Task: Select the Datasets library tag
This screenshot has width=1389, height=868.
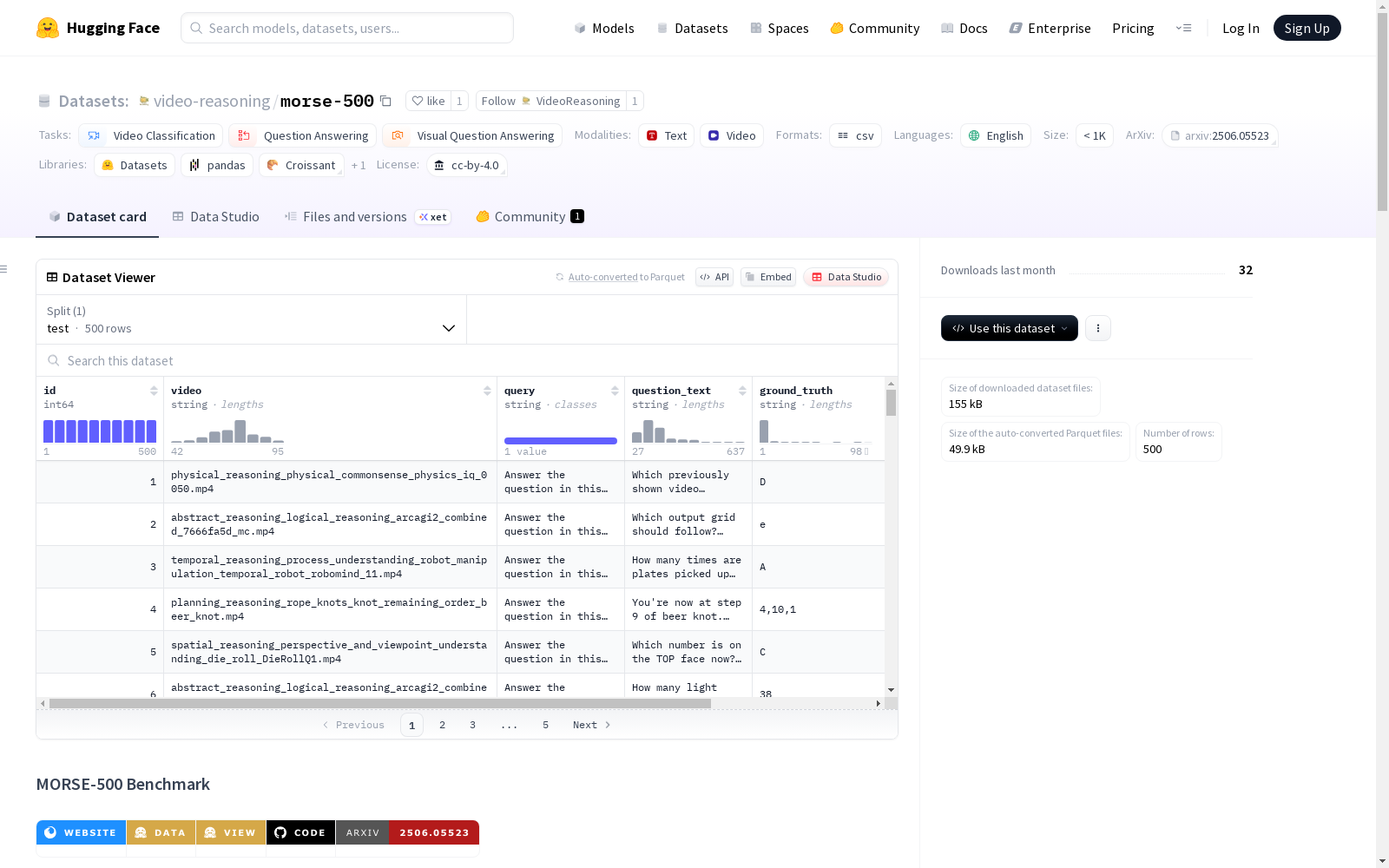Action: point(135,165)
